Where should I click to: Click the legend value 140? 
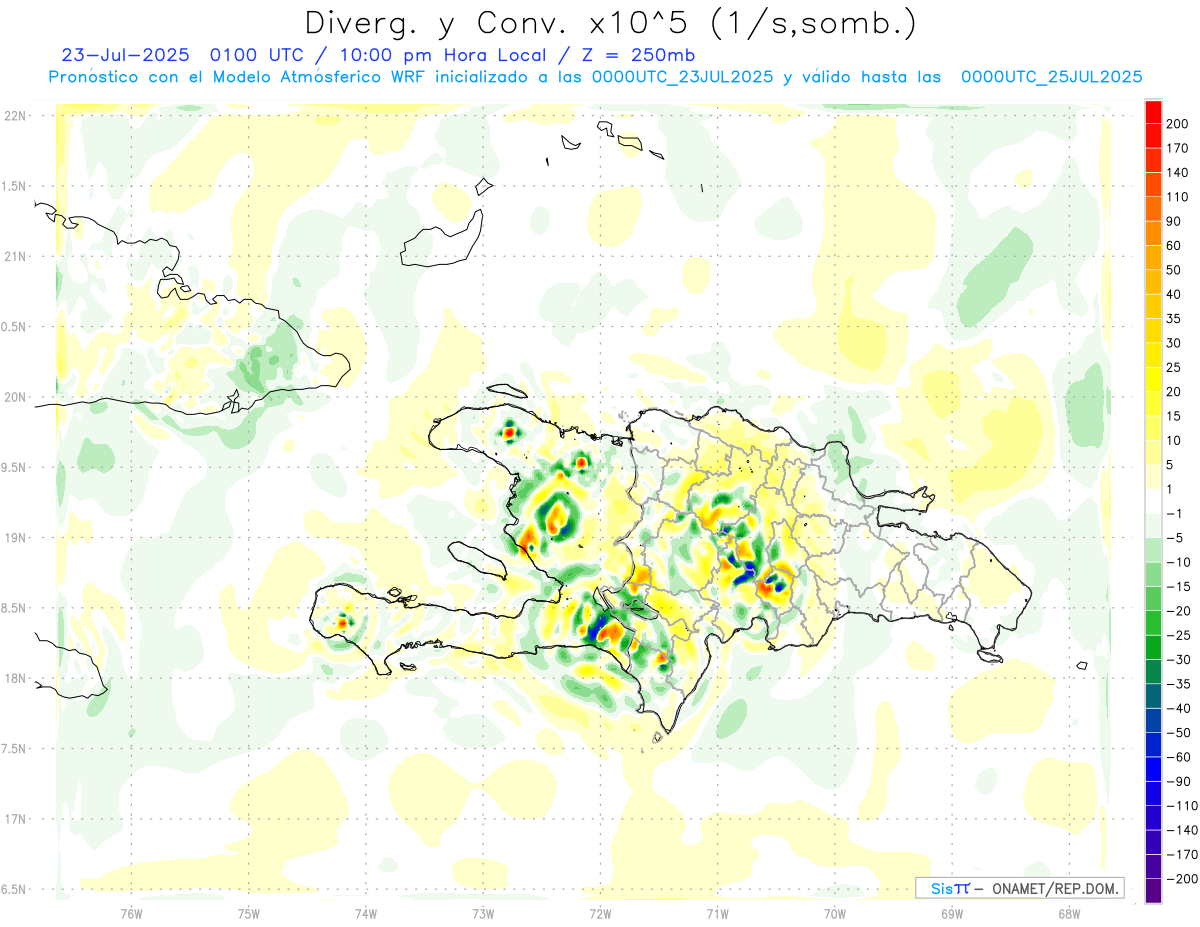(1179, 173)
